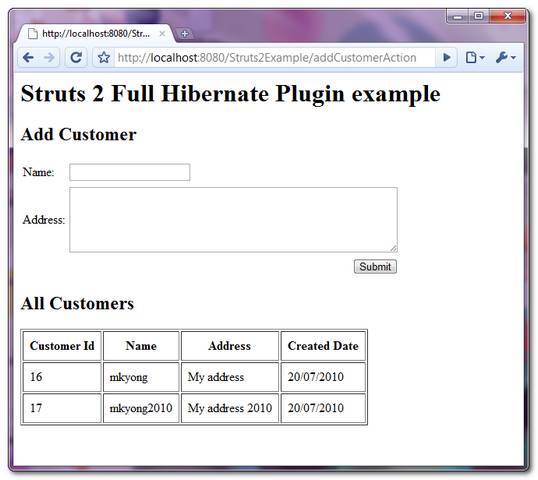Click the date cell in row 16
The image size is (538, 480).
(x=323, y=377)
